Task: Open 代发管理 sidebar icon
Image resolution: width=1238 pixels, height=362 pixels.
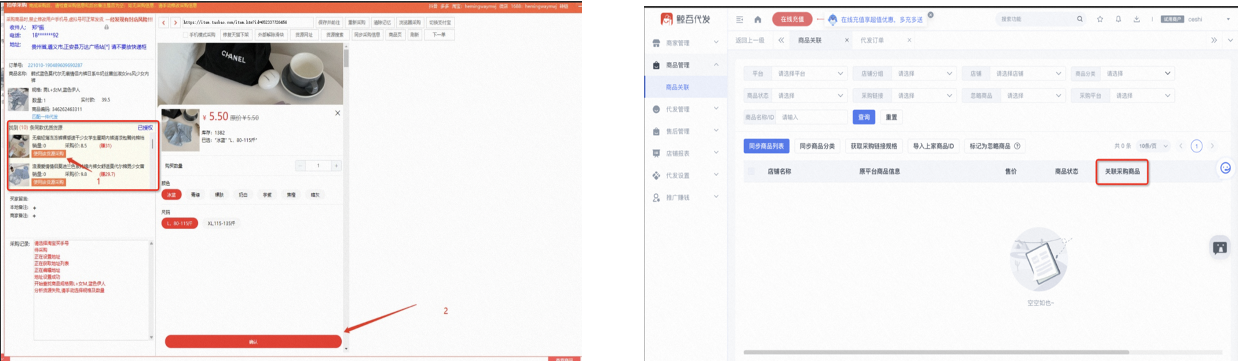Action: click(657, 109)
